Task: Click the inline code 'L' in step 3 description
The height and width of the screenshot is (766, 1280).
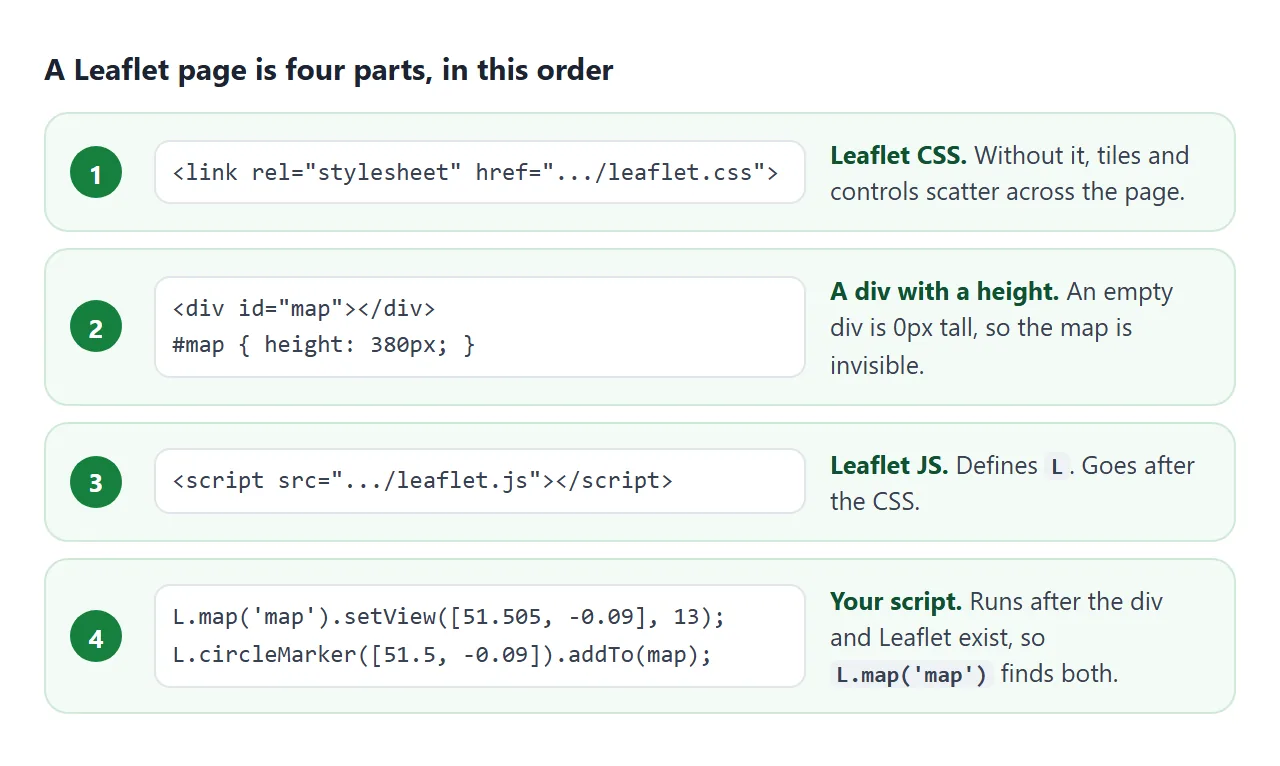Action: [x=1057, y=466]
